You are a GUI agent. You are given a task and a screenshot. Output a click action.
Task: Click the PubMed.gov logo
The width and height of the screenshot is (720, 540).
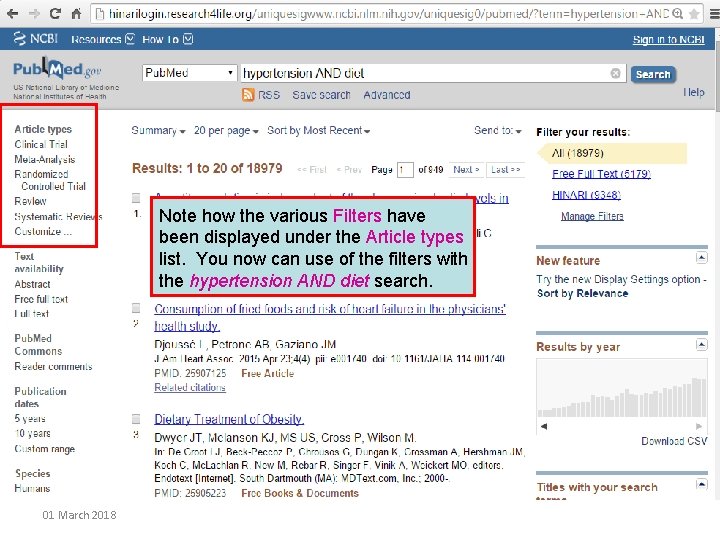(x=57, y=69)
